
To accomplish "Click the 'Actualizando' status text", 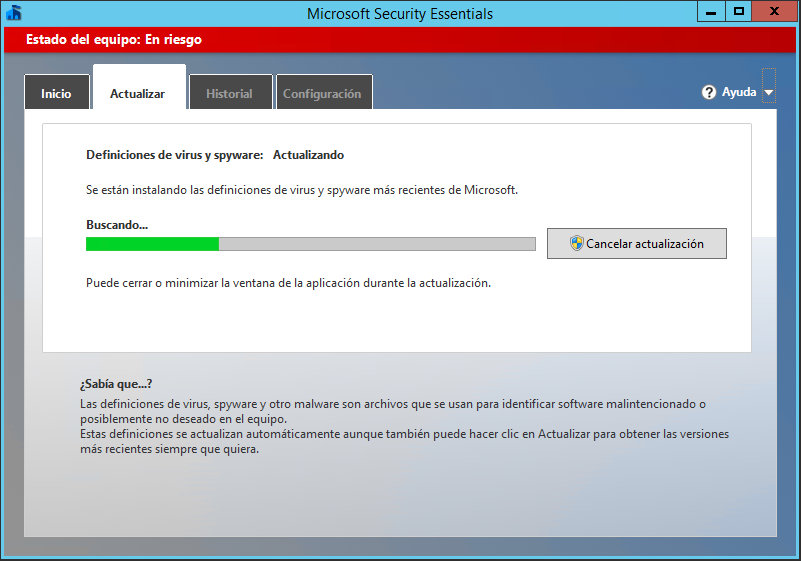I will (308, 155).
